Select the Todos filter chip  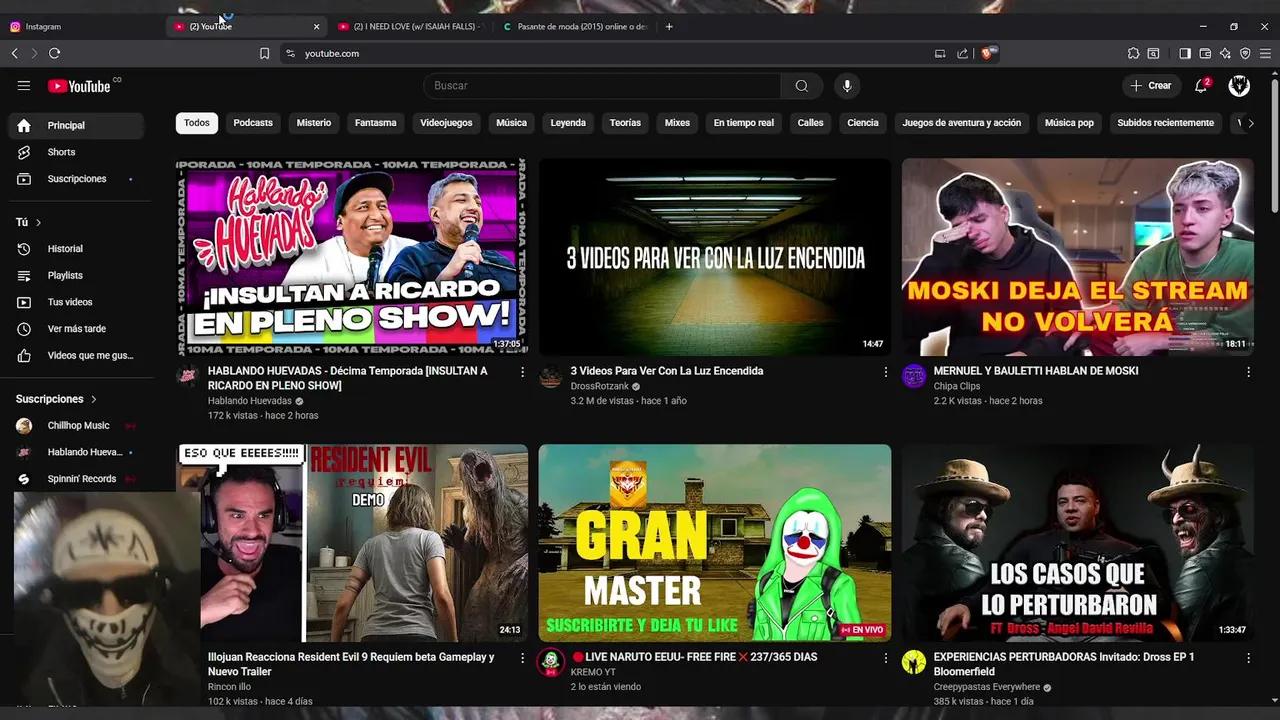[x=197, y=123]
